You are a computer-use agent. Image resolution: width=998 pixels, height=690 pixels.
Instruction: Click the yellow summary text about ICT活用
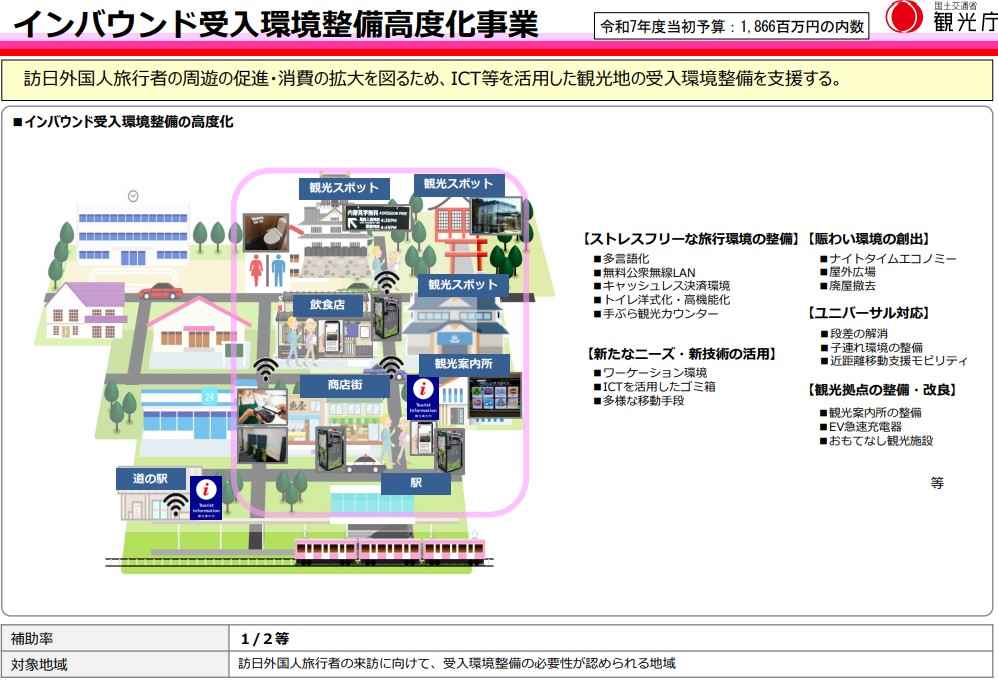pyautogui.click(x=433, y=78)
